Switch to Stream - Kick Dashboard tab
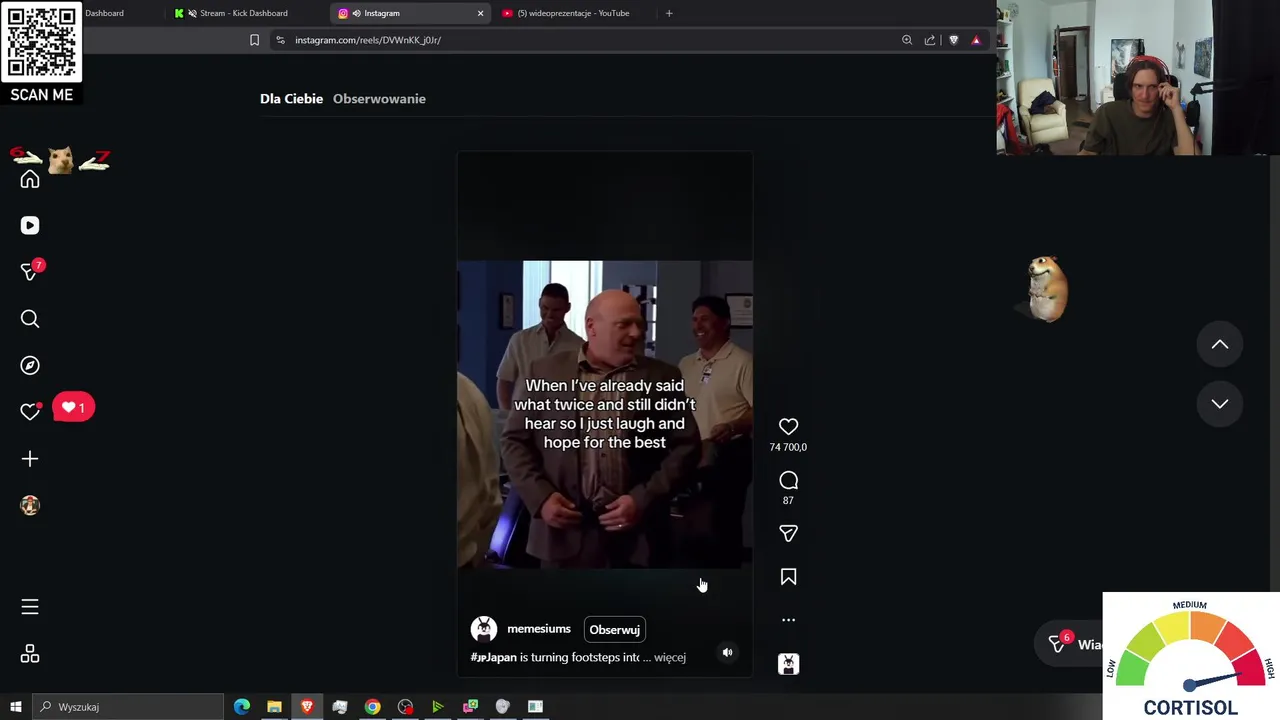1280x720 pixels. [243, 13]
